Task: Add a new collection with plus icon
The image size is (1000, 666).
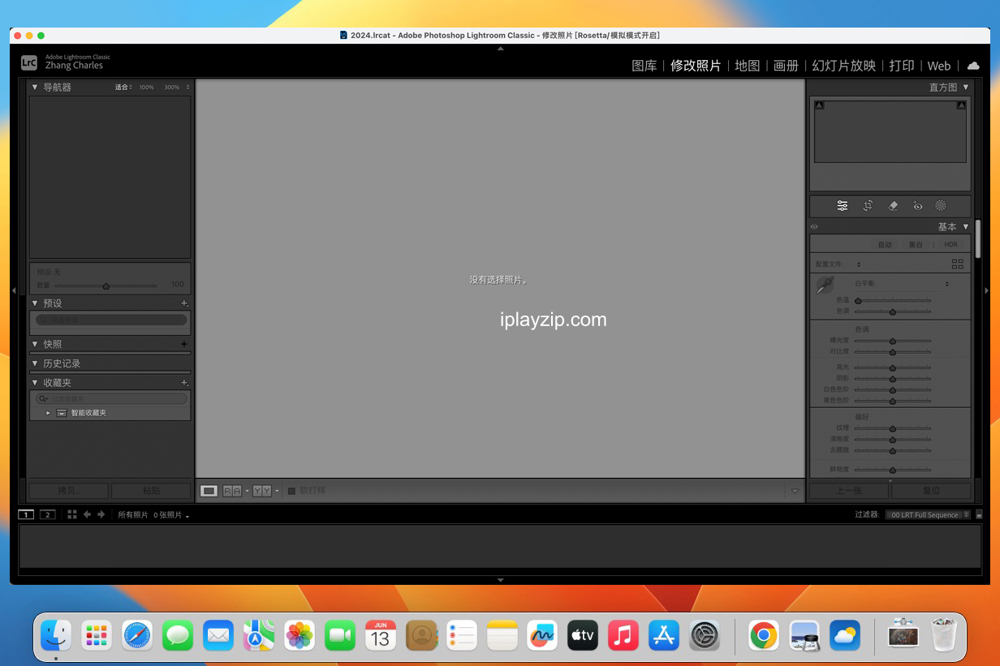Action: tap(184, 383)
